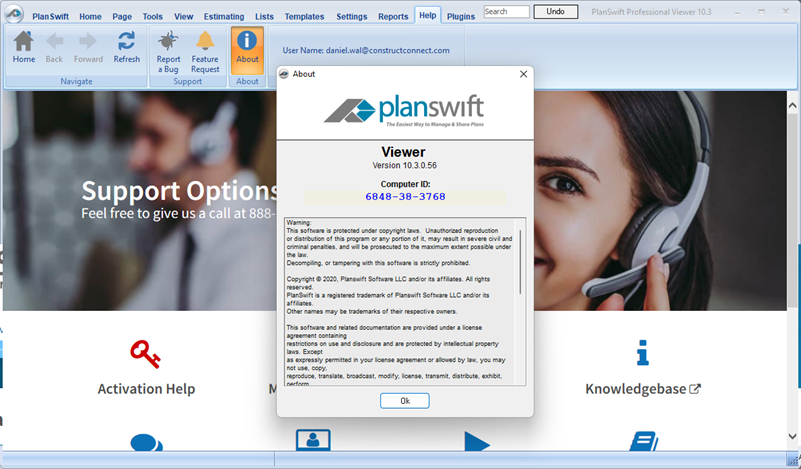This screenshot has width=801, height=469.
Task: Click the PlanSwift application logo button
Action: tap(14, 14)
